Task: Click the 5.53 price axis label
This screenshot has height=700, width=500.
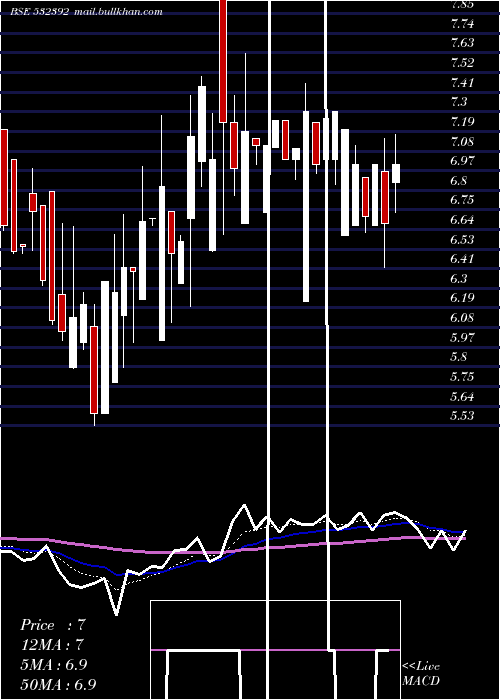Action: tap(462, 416)
